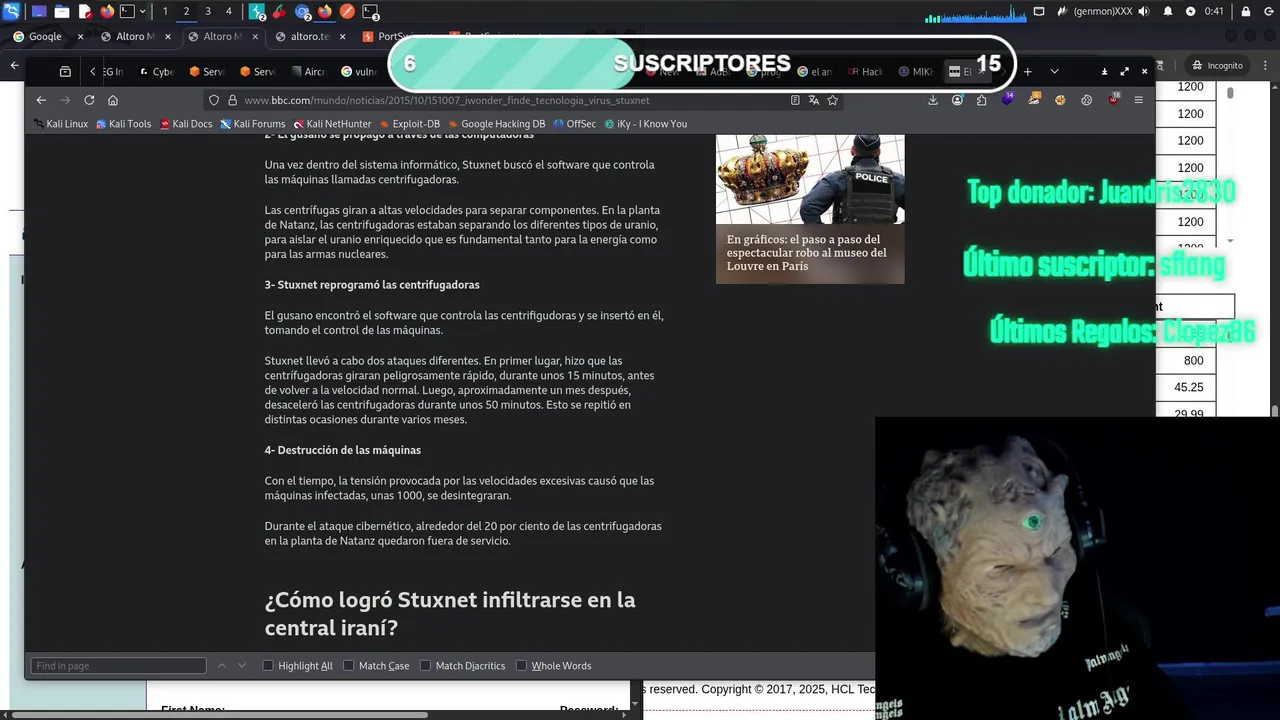Image resolution: width=1280 pixels, height=720 pixels.
Task: Open the terminal launcher dropdown arrow
Action: [x=143, y=12]
